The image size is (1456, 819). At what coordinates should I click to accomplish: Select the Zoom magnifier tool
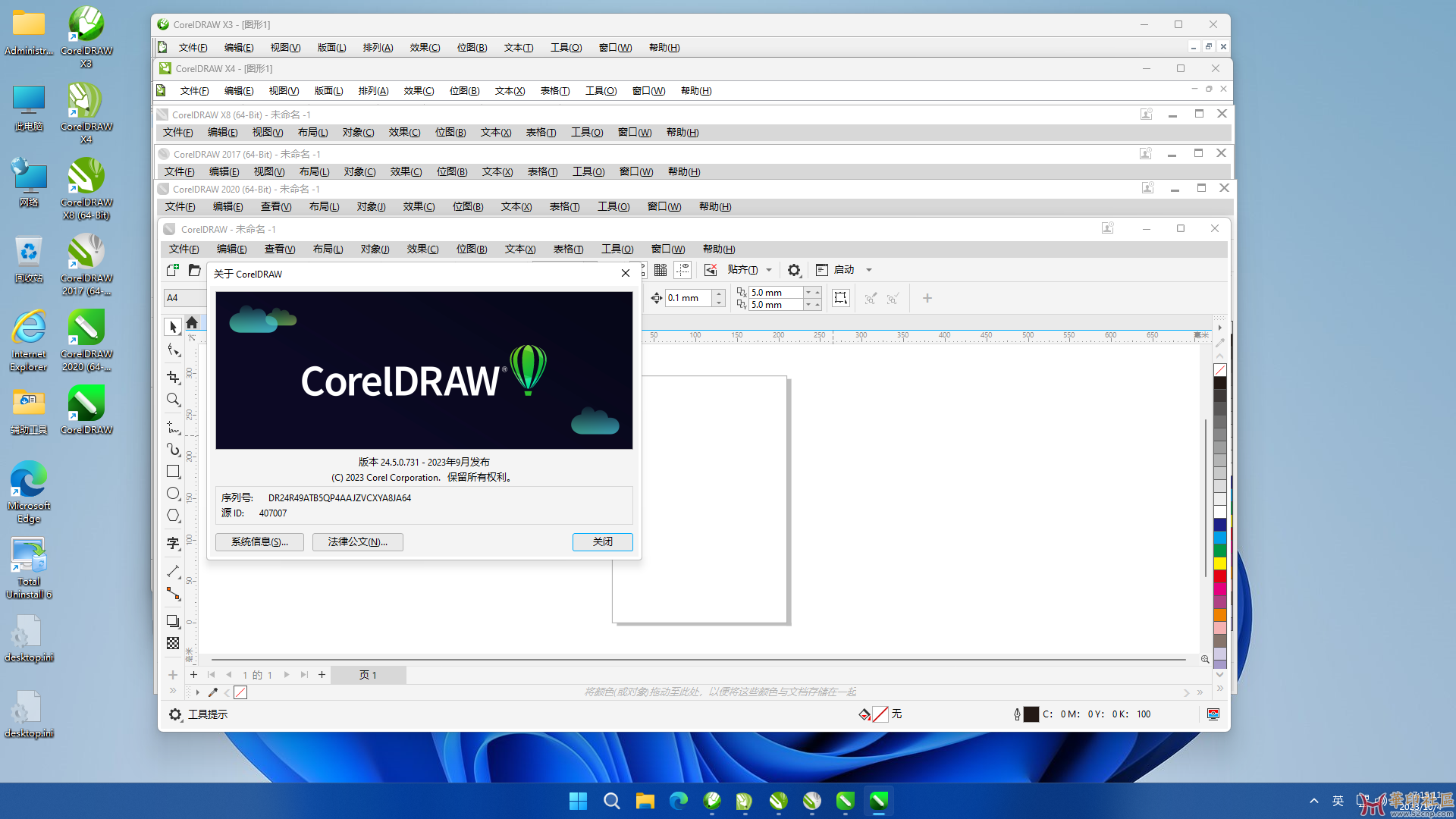(173, 400)
